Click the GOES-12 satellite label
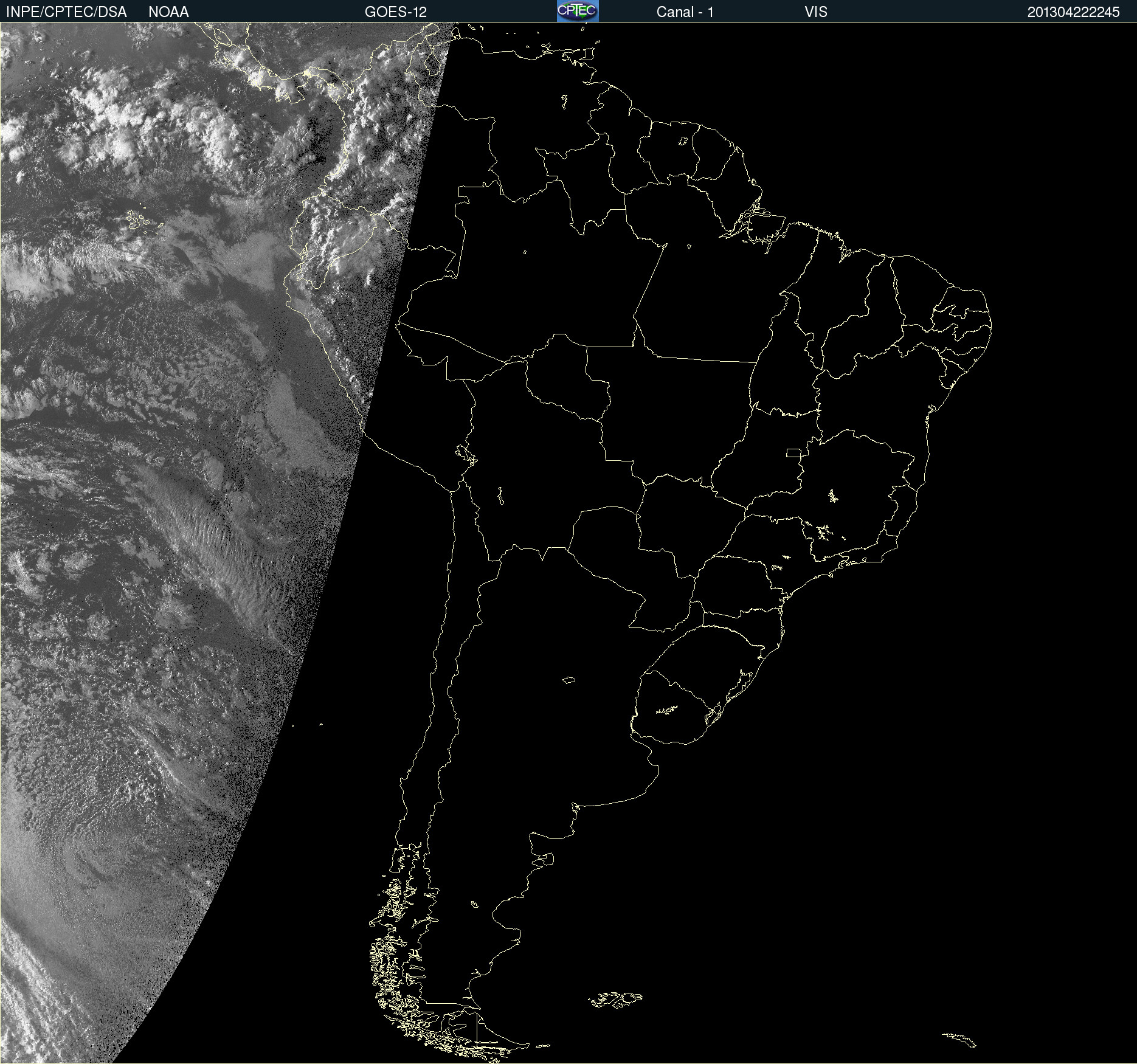 (396, 12)
